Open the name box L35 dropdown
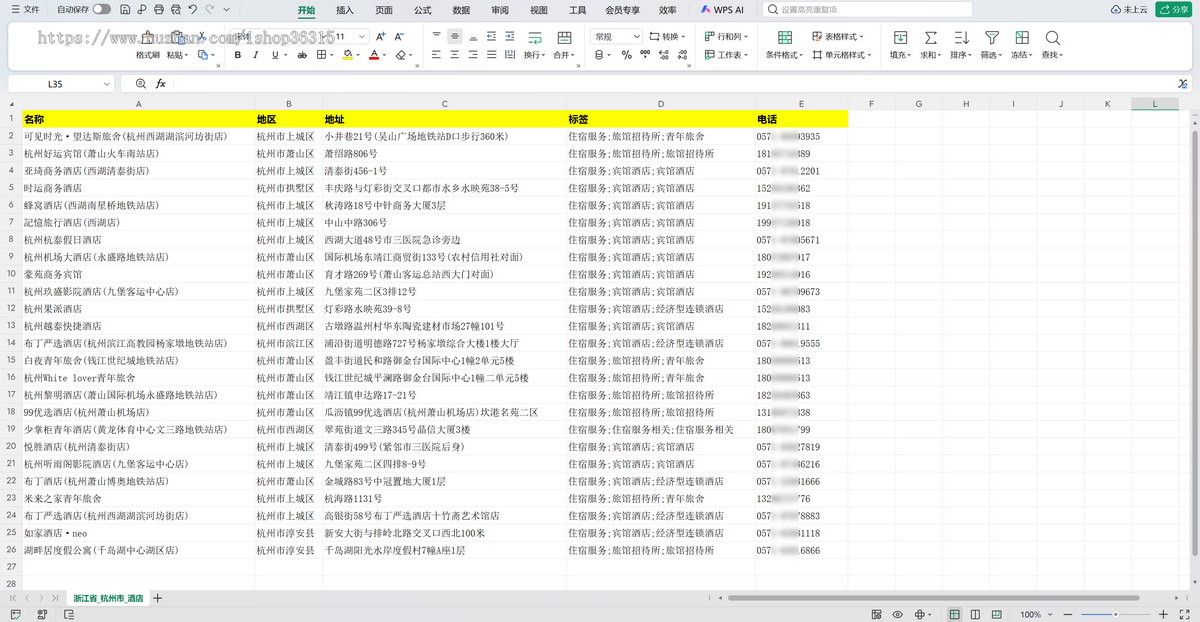Image resolution: width=1200 pixels, height=622 pixels. tap(106, 84)
